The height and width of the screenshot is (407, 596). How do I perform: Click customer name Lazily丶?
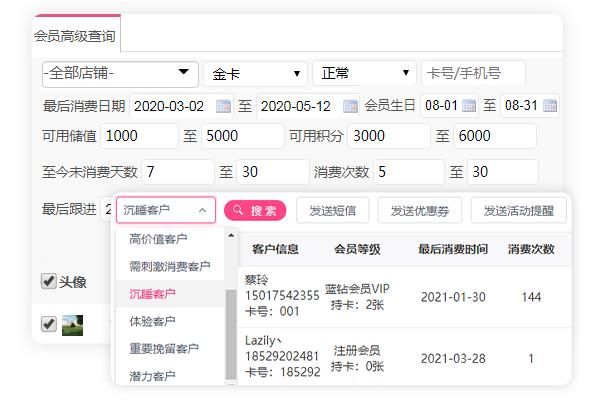pos(263,340)
